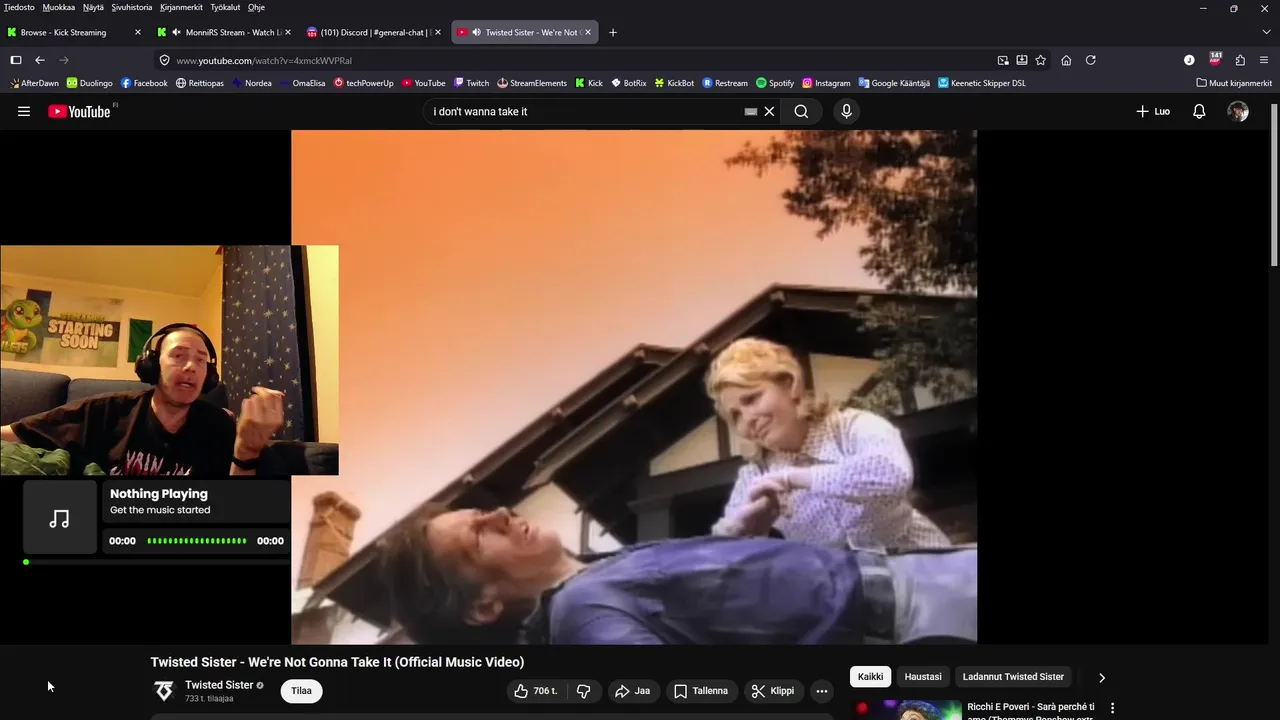The image size is (1280, 720).
Task: Open more actions three-dot menu under video
Action: (x=822, y=691)
